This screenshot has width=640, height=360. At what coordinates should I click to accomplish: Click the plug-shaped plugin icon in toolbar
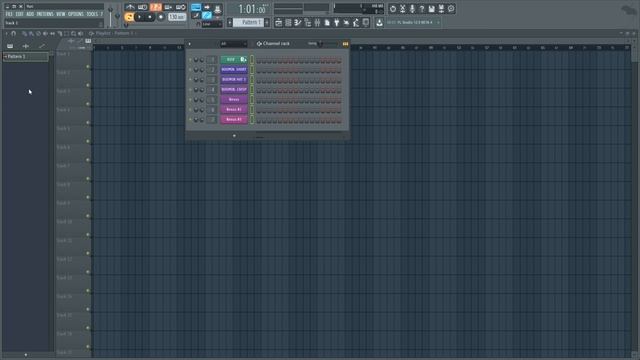[337, 23]
